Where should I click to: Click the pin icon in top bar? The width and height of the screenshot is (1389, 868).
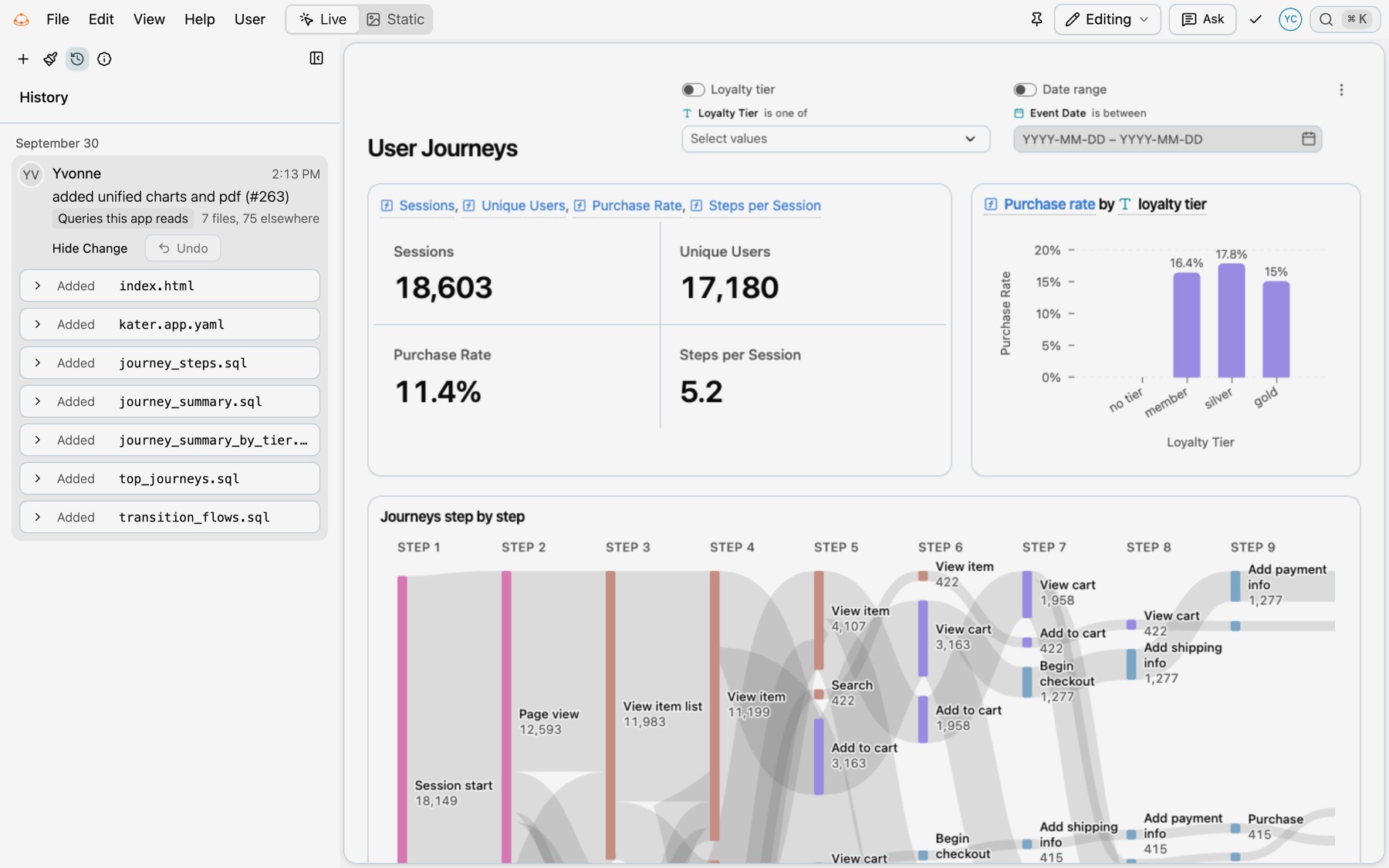point(1036,19)
